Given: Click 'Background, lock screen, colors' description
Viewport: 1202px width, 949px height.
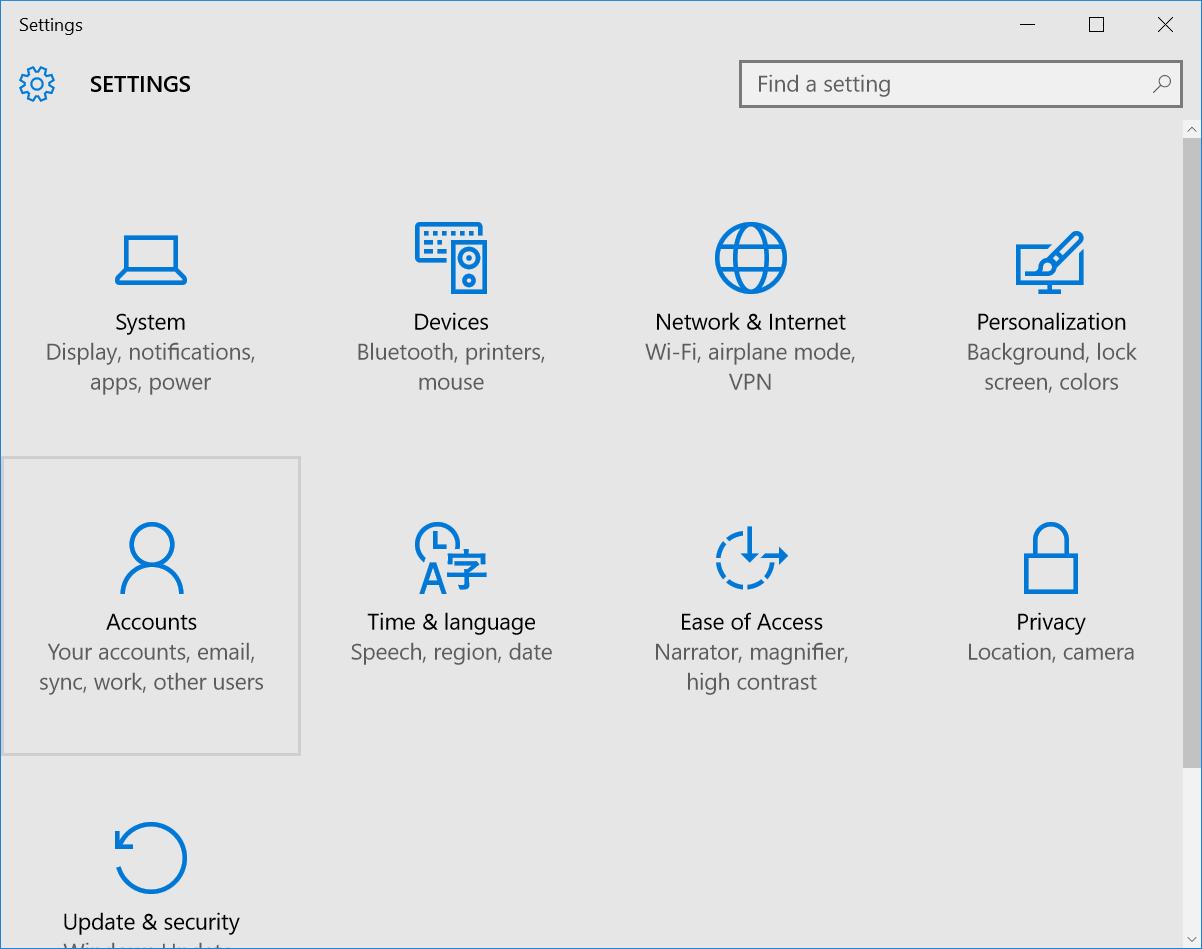Looking at the screenshot, I should (x=1051, y=367).
